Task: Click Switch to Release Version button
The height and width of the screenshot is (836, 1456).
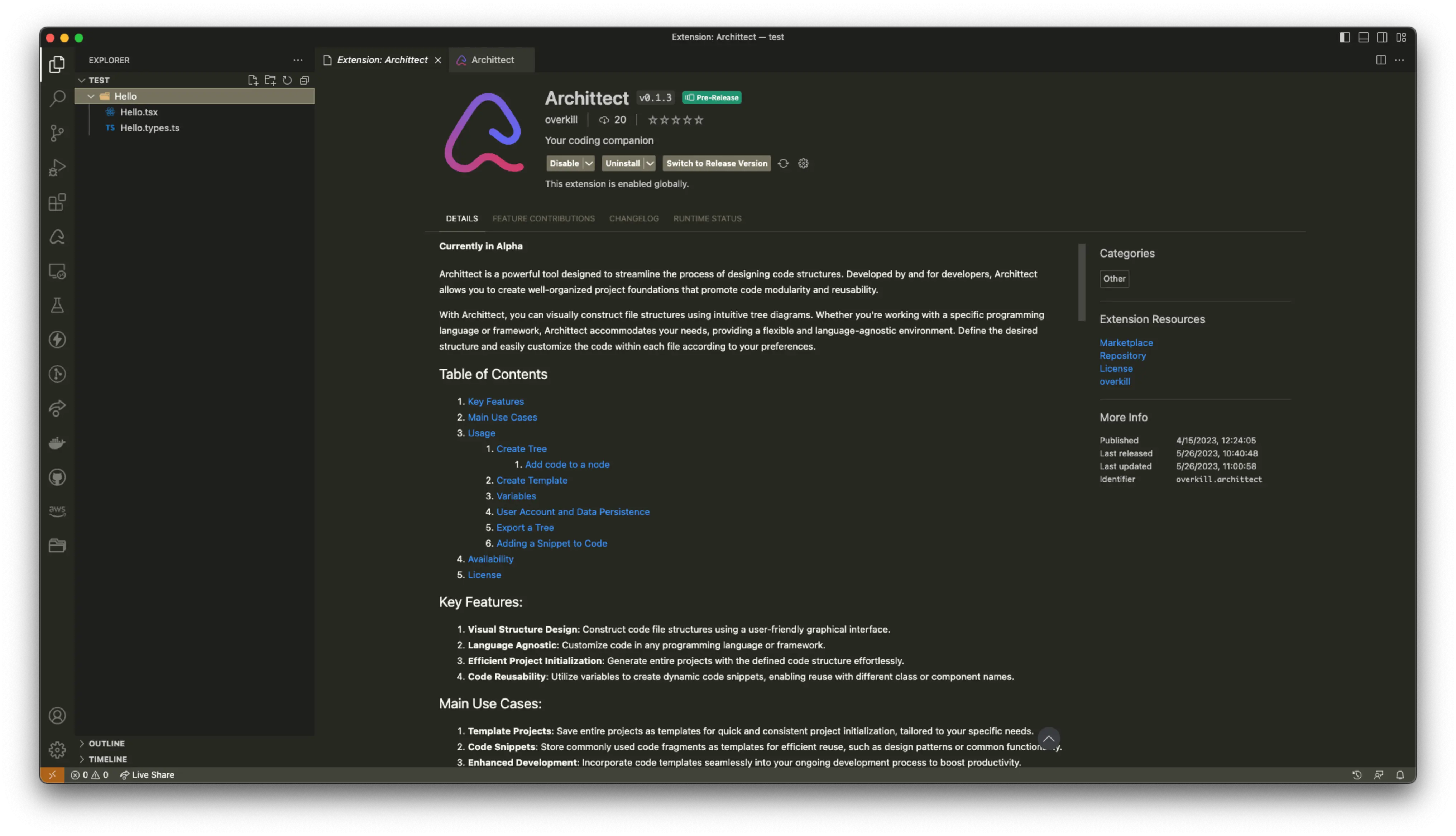Action: [x=717, y=164]
